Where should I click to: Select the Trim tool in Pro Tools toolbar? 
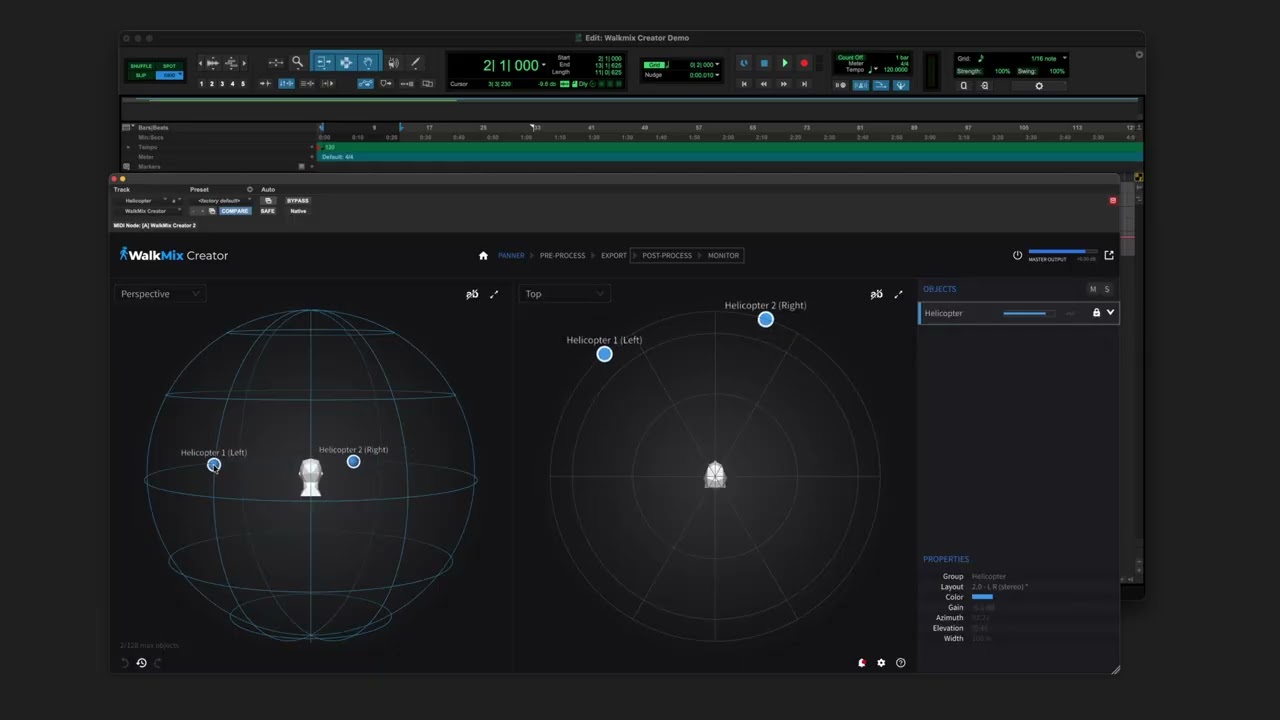[322, 62]
